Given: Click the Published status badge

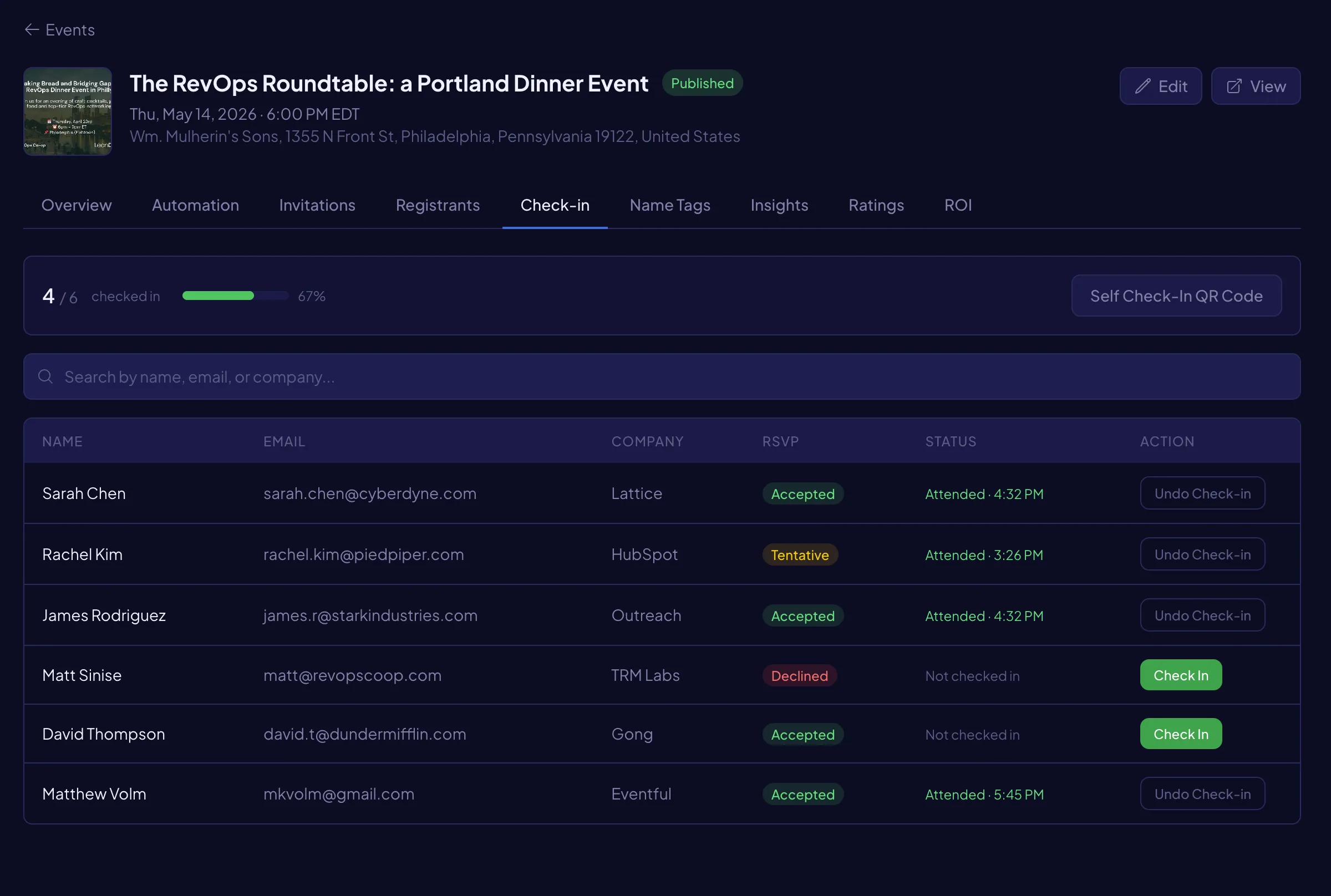Looking at the screenshot, I should tap(702, 83).
